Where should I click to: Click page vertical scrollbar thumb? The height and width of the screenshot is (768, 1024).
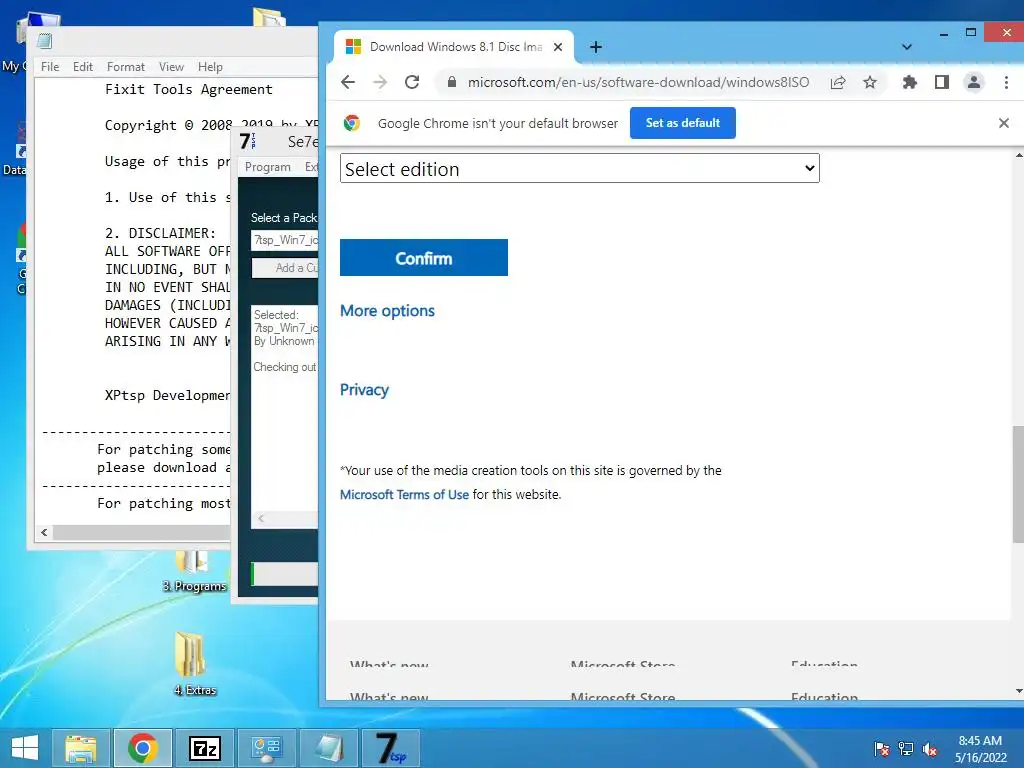coord(1017,484)
